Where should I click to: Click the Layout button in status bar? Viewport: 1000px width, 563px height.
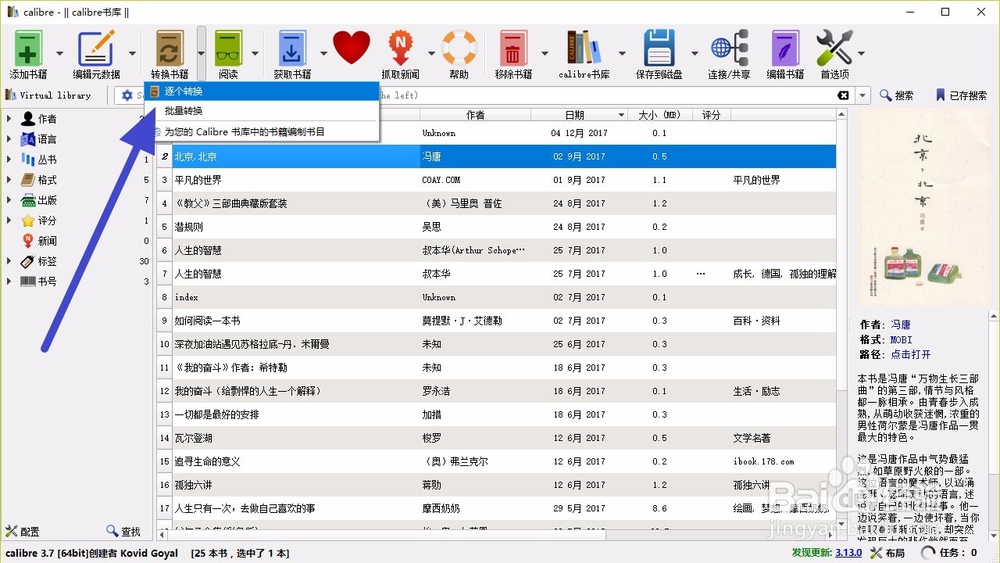888,553
